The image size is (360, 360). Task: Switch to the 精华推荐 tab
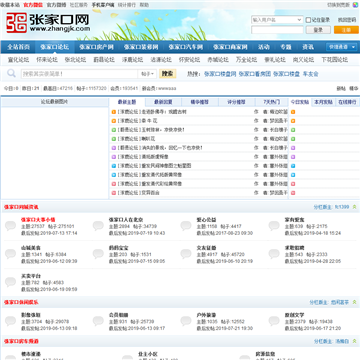pos(200,102)
